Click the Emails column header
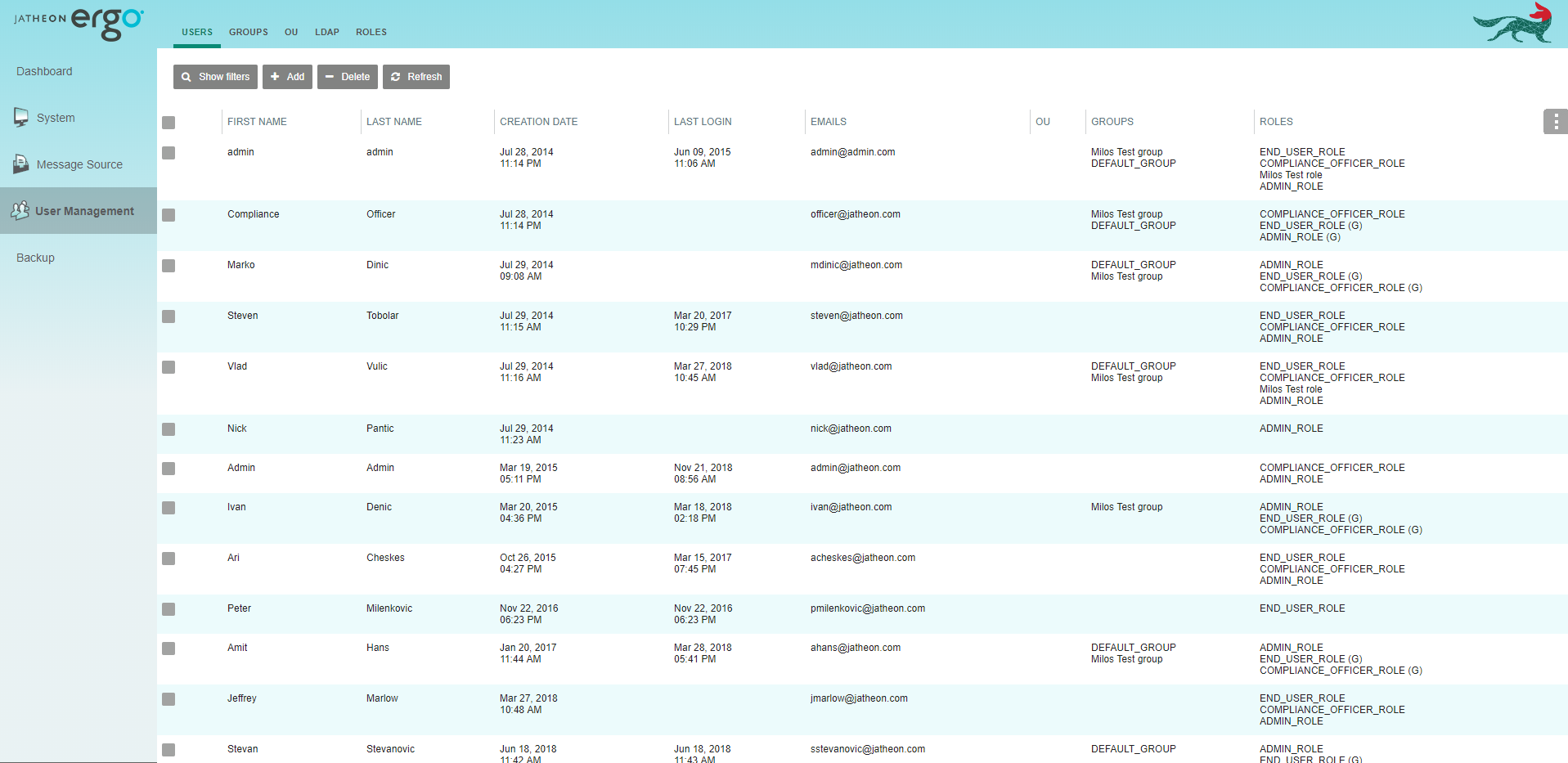 [829, 122]
